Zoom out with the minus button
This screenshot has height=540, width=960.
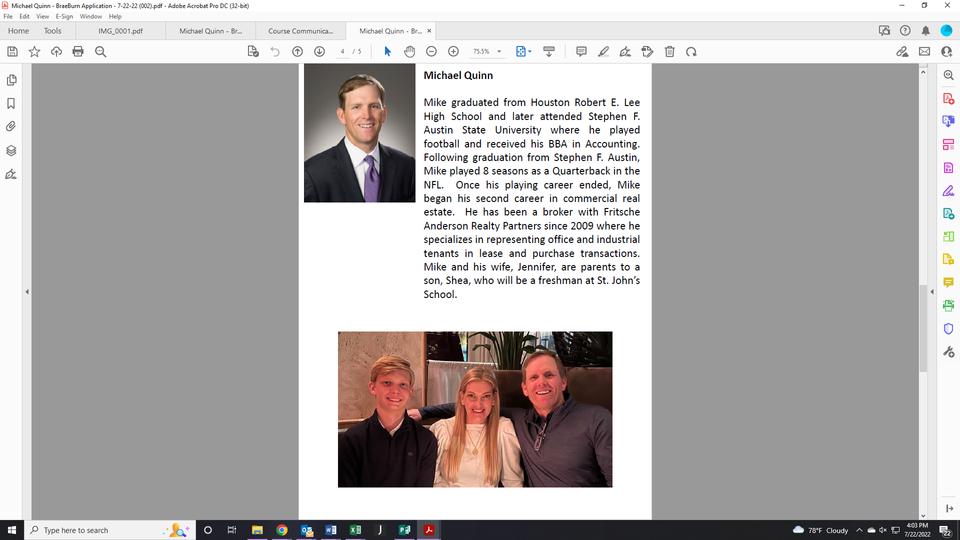coord(432,52)
